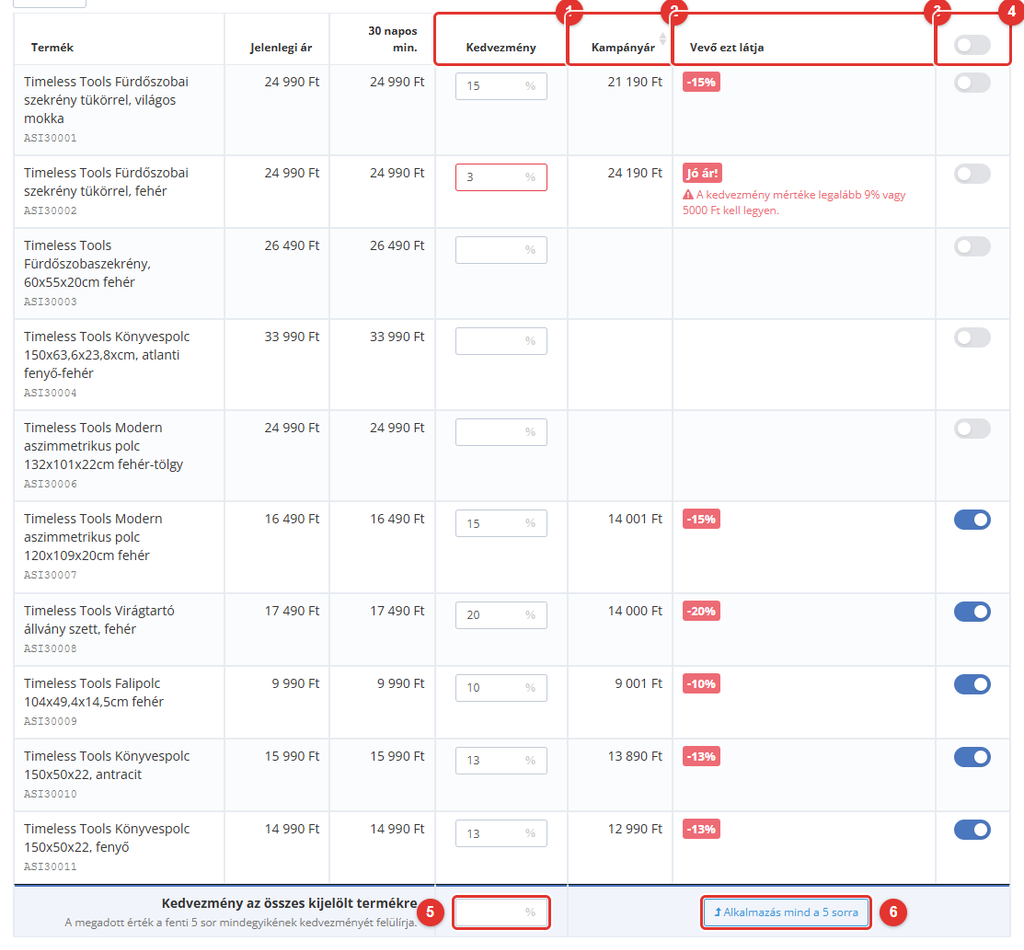Select product Fürdőszobai szekrény tükörrel, világos mokka
1024x950 pixels.
coord(106,100)
